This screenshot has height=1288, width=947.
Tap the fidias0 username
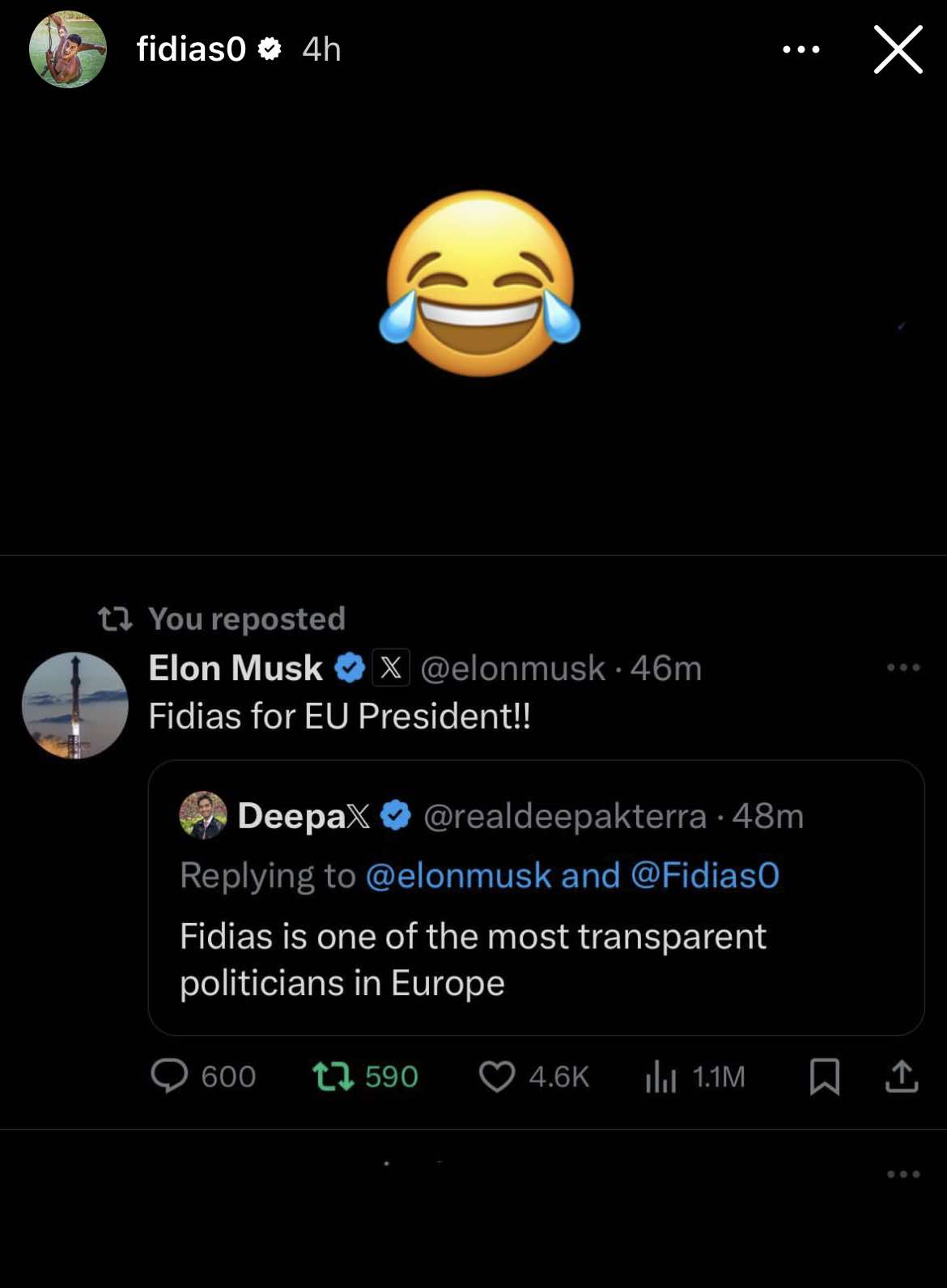tap(191, 49)
